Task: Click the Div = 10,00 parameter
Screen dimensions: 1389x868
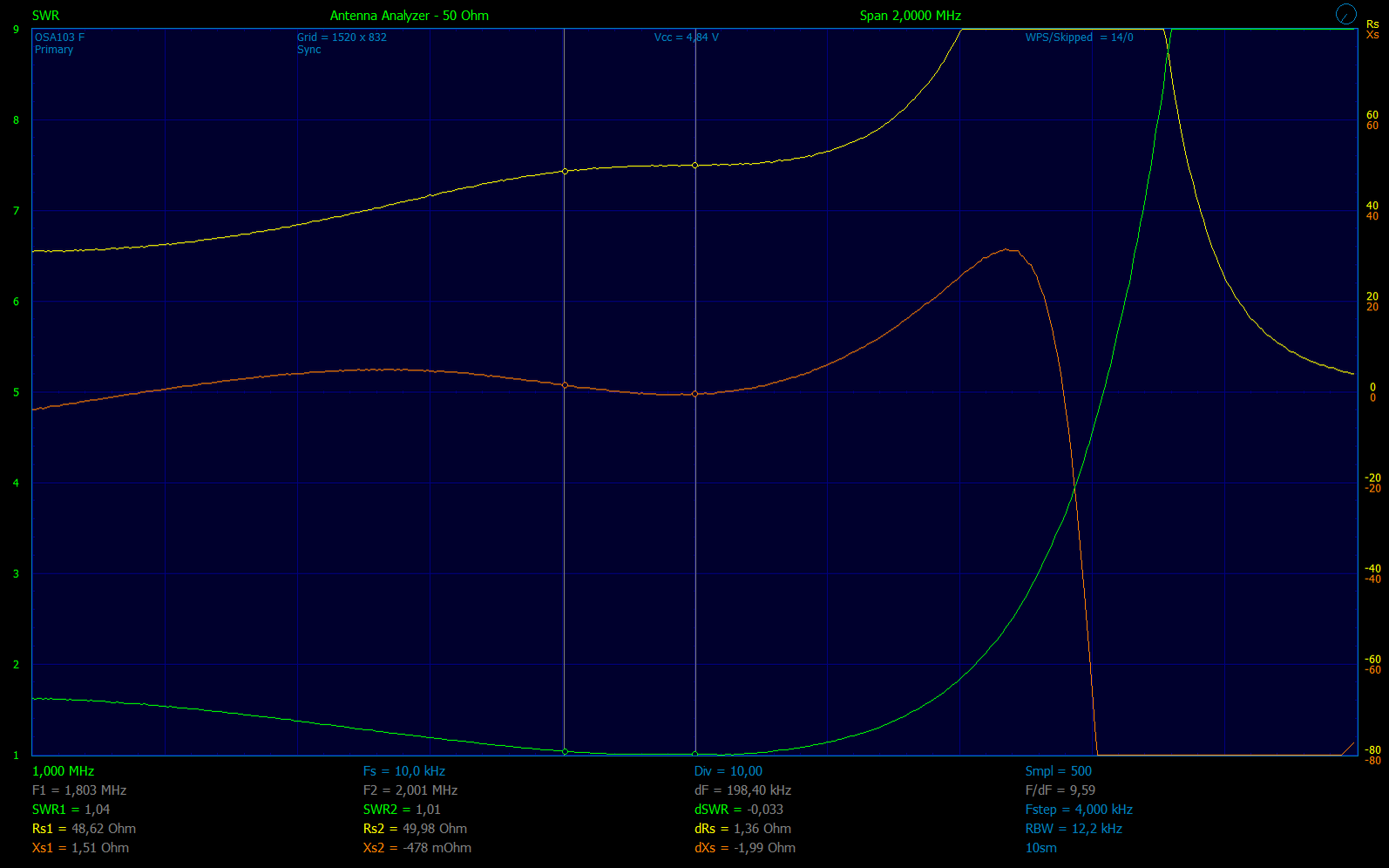Action: 728,771
